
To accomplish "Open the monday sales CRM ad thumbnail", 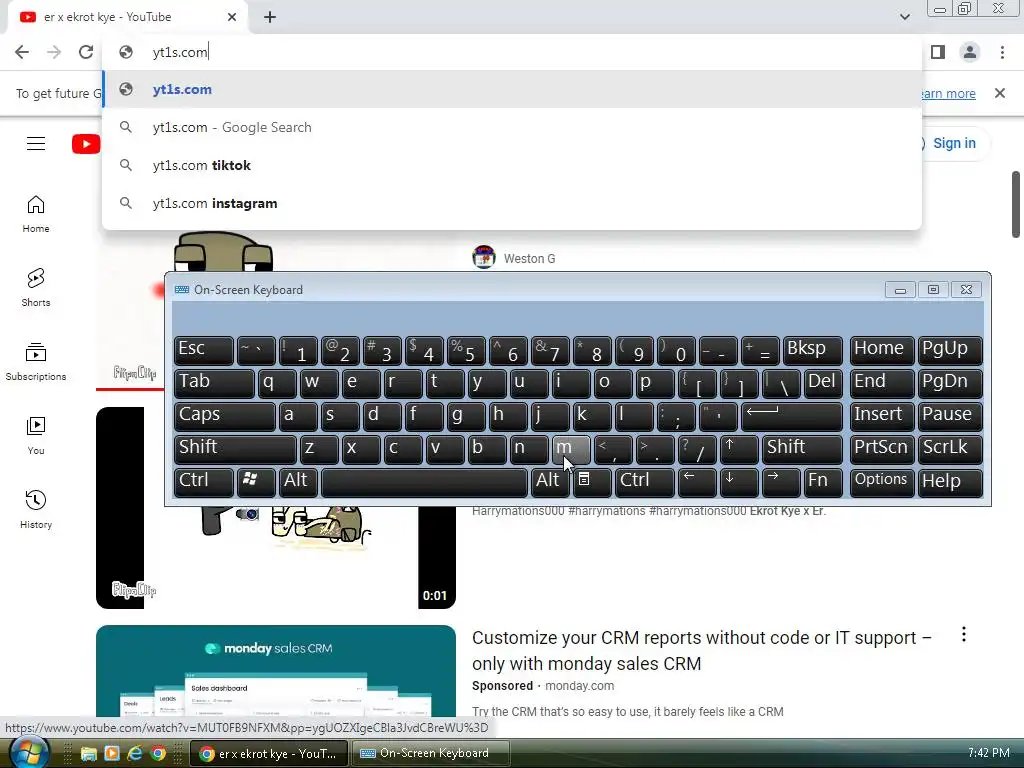I will (276, 671).
